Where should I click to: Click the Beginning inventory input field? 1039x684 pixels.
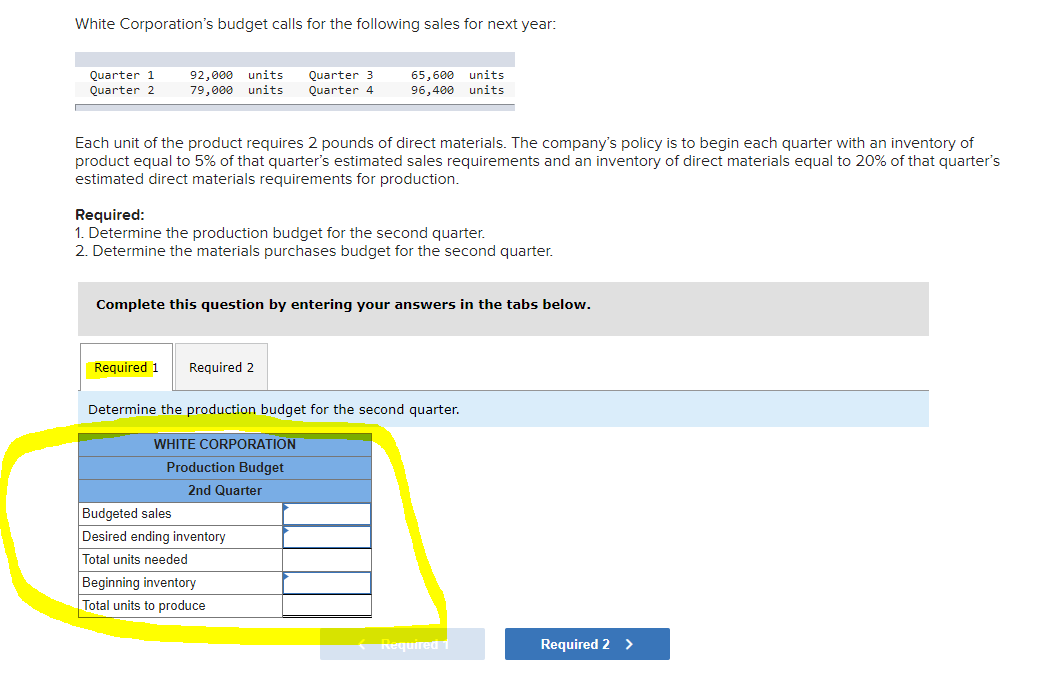tap(327, 582)
